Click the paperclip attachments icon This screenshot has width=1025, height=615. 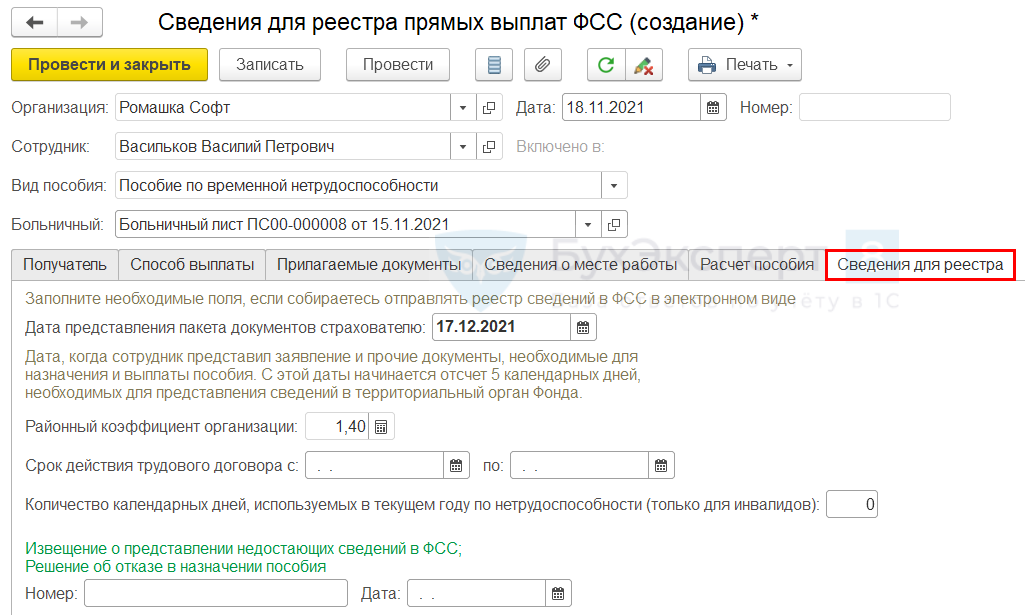click(x=542, y=65)
